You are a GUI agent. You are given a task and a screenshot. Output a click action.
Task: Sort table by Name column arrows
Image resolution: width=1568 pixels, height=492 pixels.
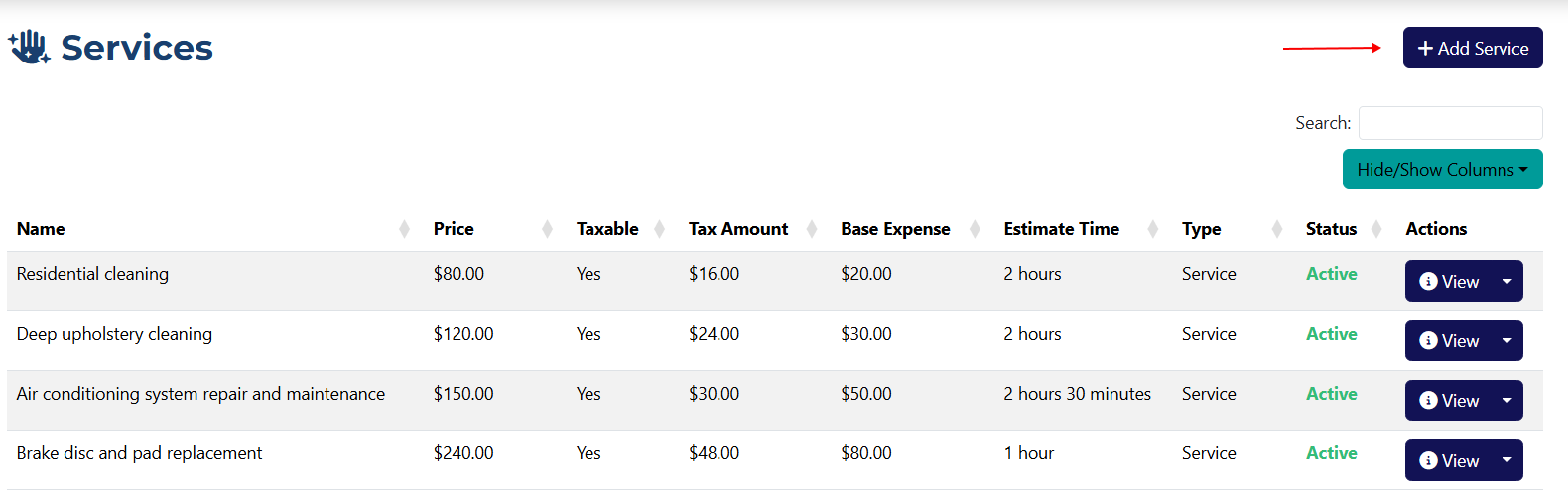tap(404, 229)
